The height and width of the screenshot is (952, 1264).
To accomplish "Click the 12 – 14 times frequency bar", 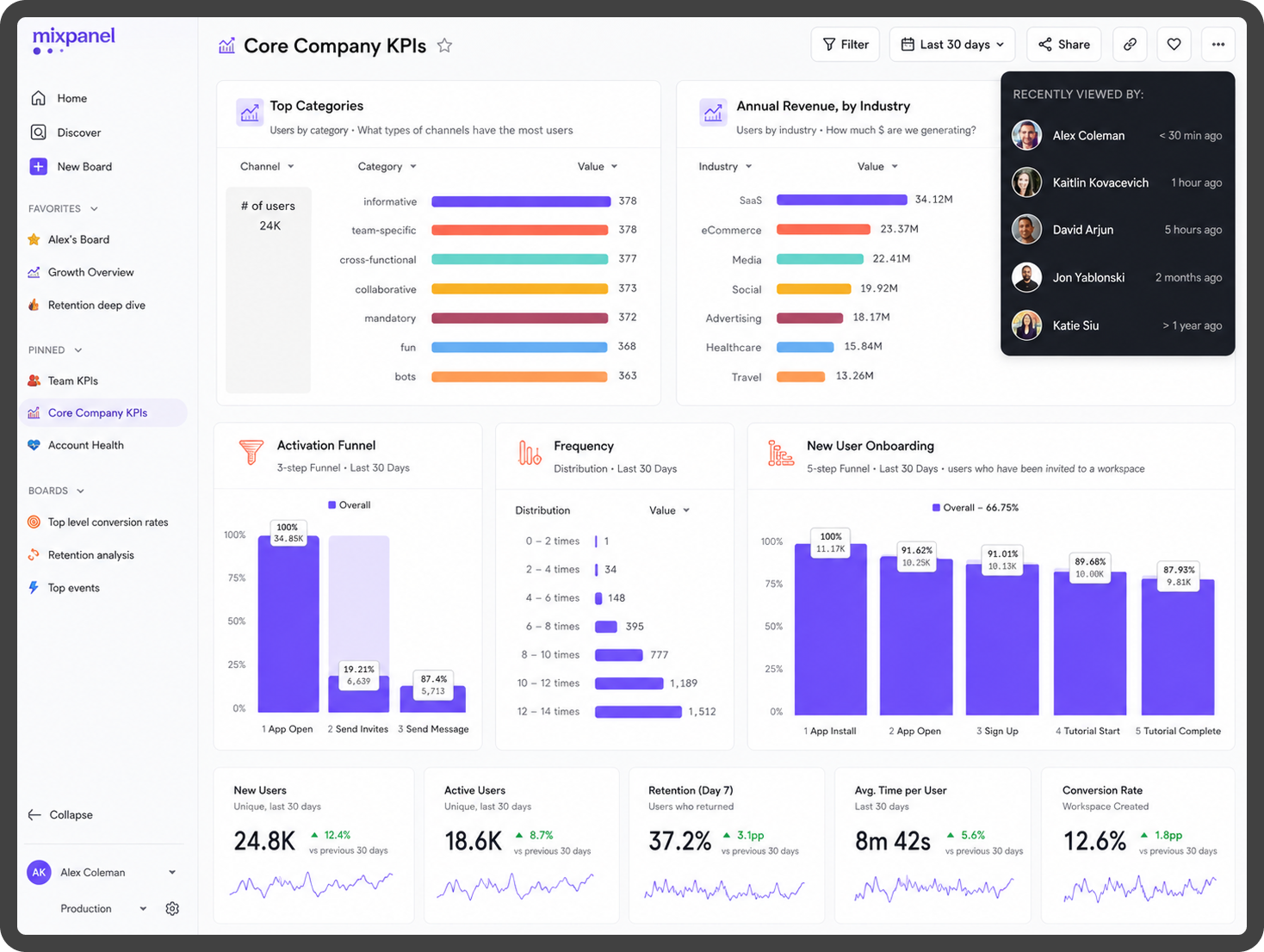I will [x=638, y=712].
